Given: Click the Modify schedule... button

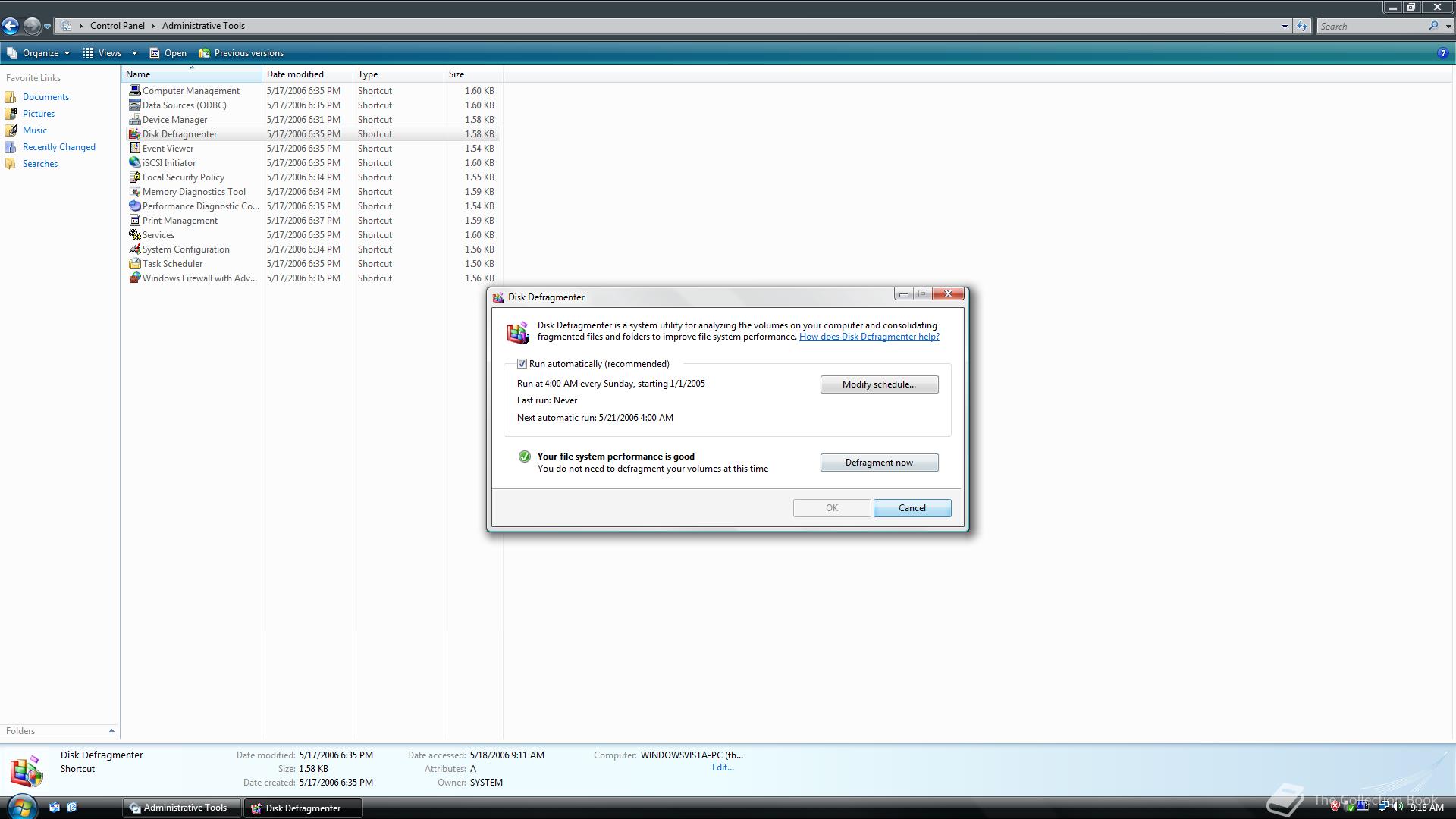Looking at the screenshot, I should point(879,384).
